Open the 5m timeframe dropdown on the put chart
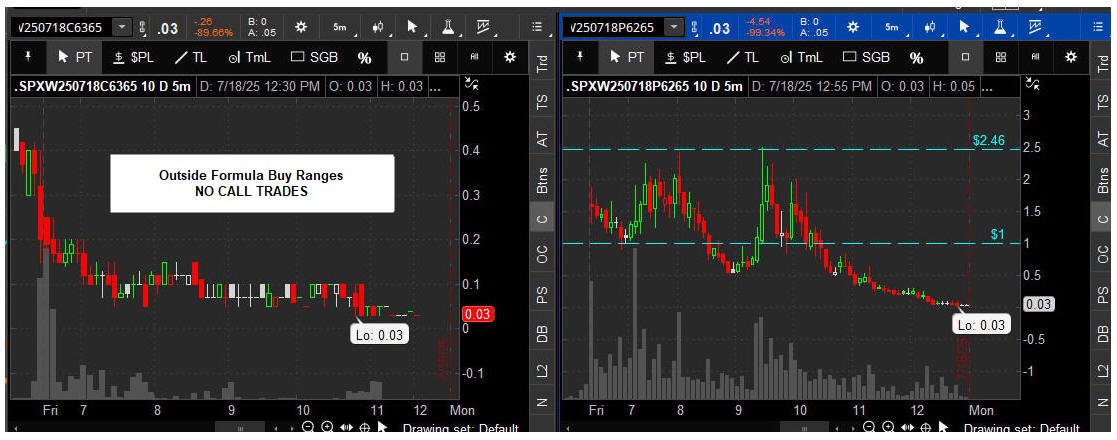Screen dimensions: 1117x440 coord(895,27)
